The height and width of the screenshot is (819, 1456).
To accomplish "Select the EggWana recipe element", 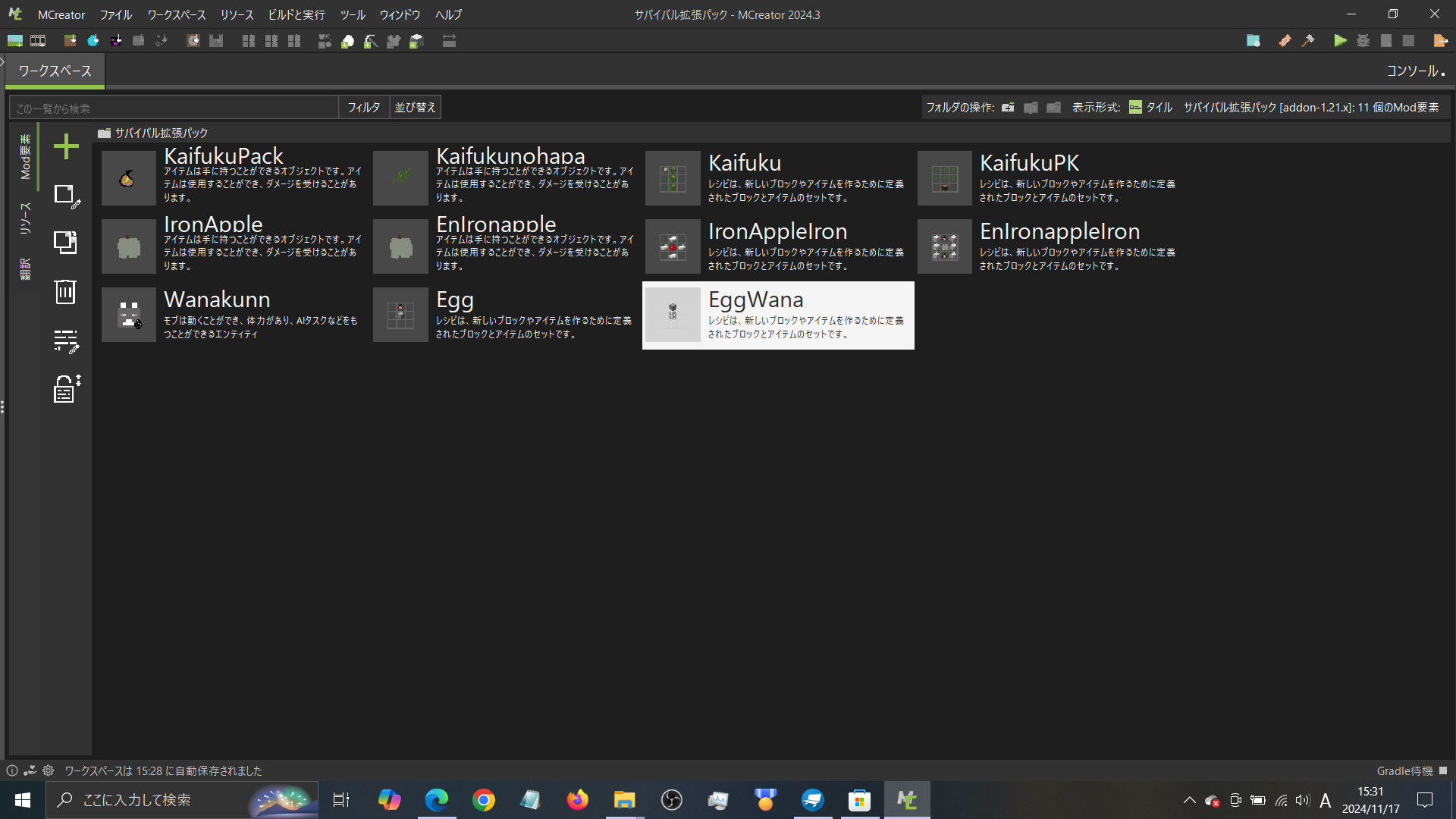I will (x=778, y=315).
